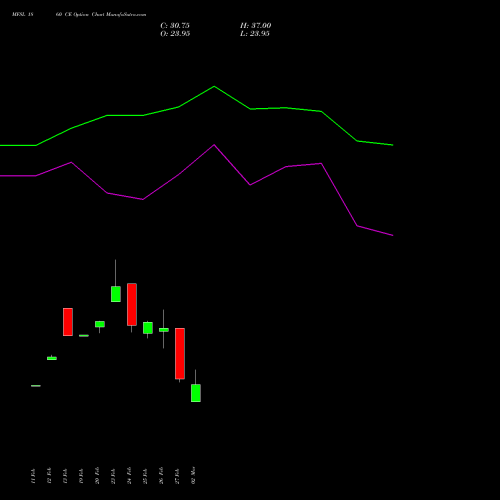This screenshot has width=500, height=500.
Task: Click the close value C: 30.75
Action: tap(175, 26)
